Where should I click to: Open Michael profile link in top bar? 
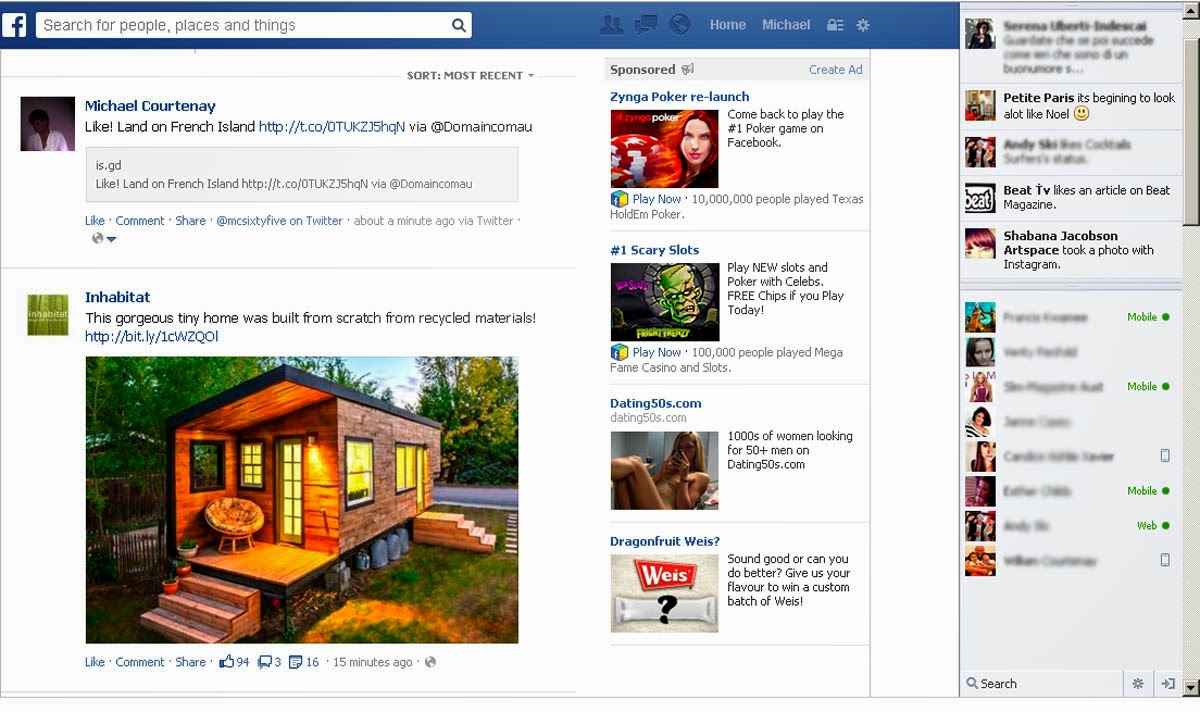coord(786,25)
